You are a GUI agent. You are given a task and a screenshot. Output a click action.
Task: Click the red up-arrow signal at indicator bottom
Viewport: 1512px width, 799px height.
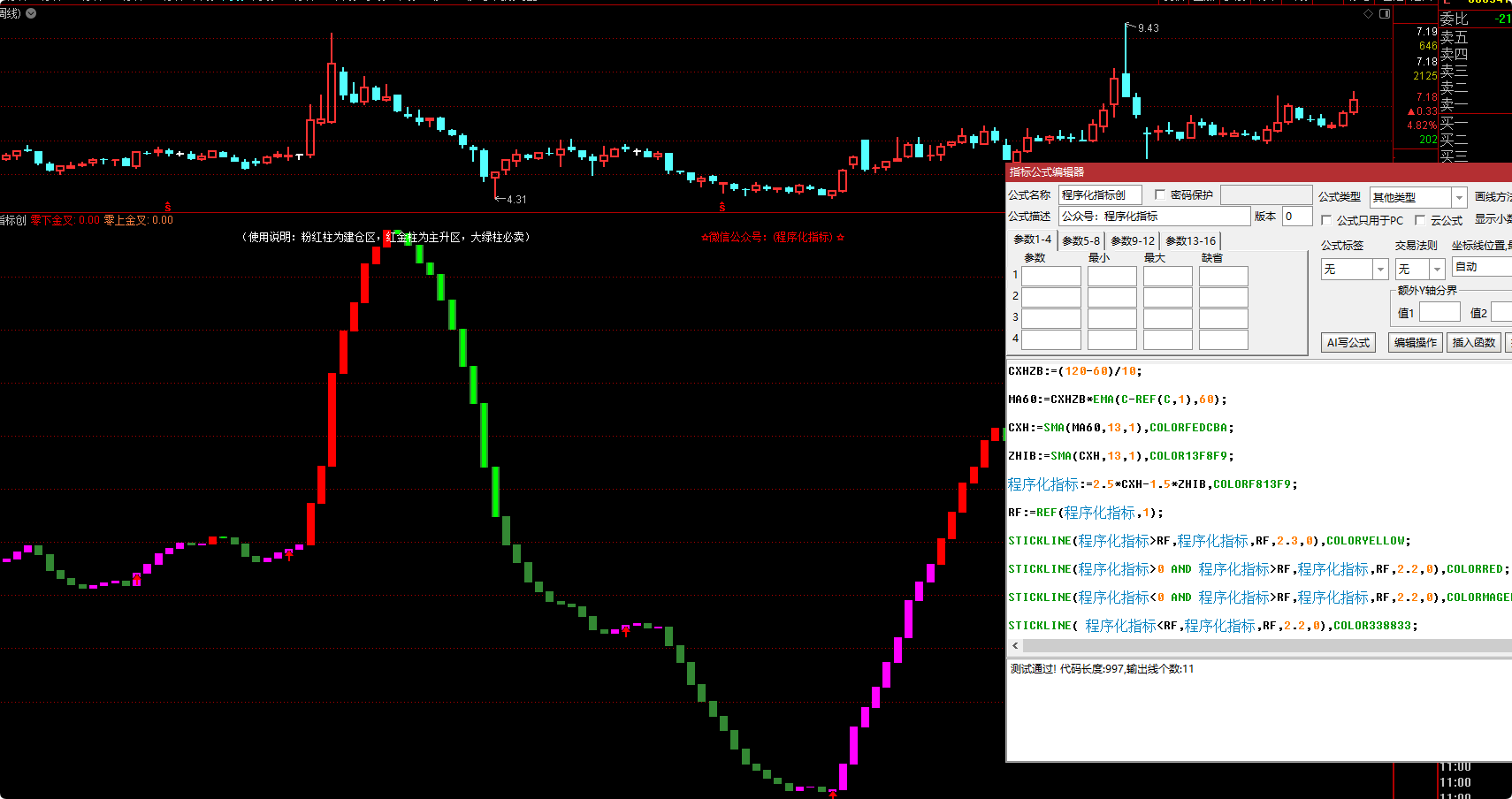click(833, 795)
